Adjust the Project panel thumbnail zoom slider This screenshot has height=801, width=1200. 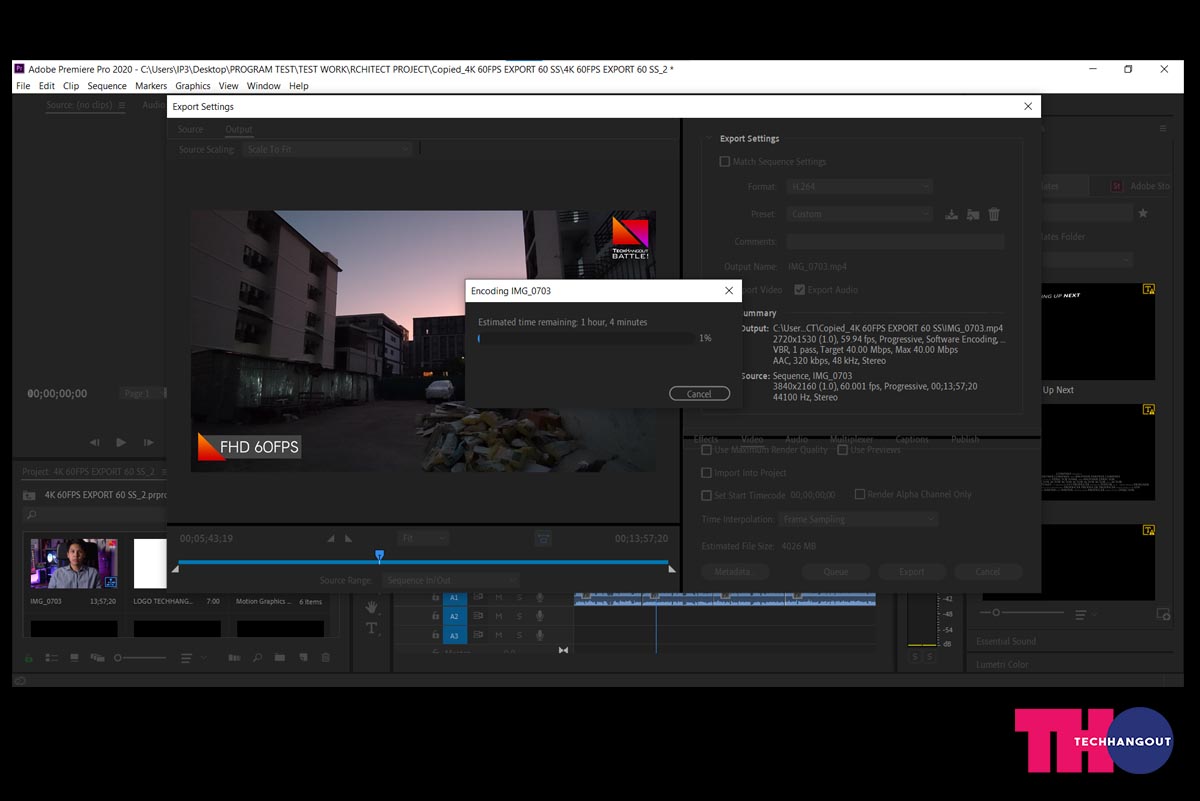(x=140, y=658)
